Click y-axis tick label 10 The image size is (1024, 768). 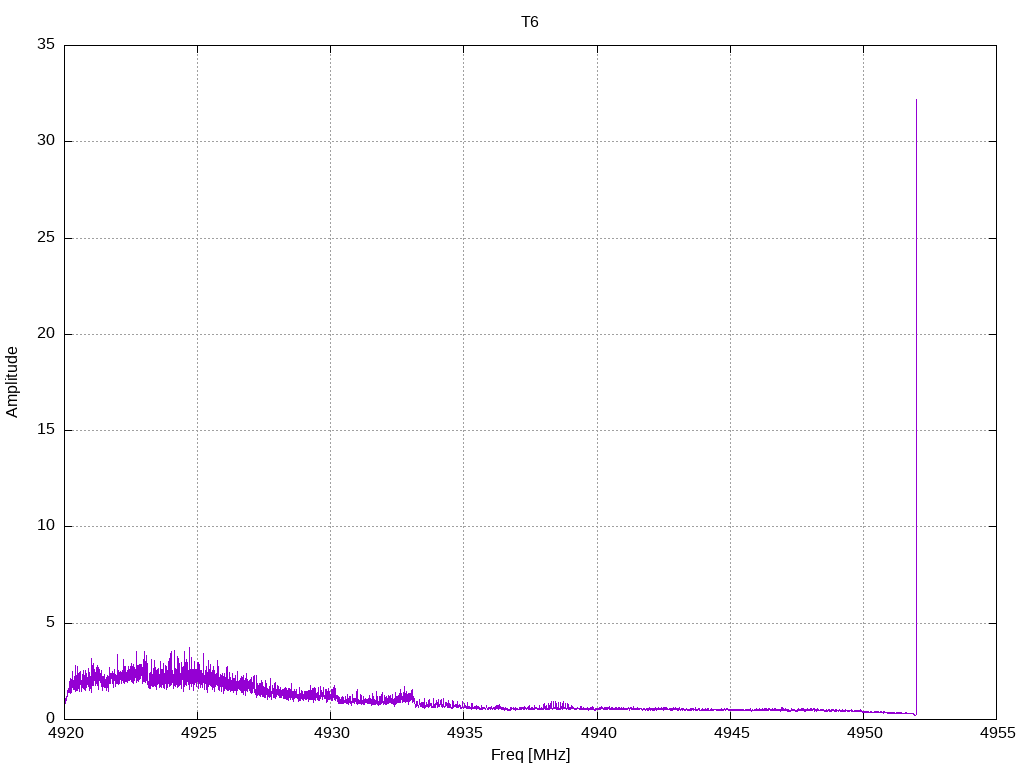pyautogui.click(x=46, y=526)
